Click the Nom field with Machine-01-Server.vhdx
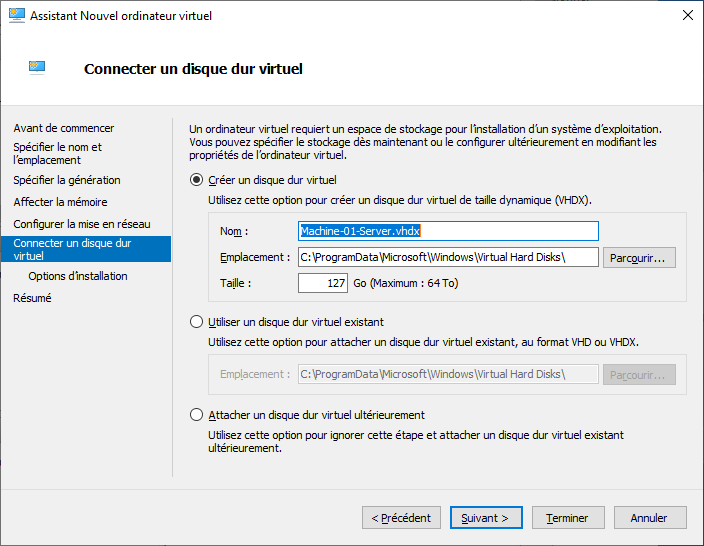This screenshot has height=546, width=704. (x=448, y=231)
